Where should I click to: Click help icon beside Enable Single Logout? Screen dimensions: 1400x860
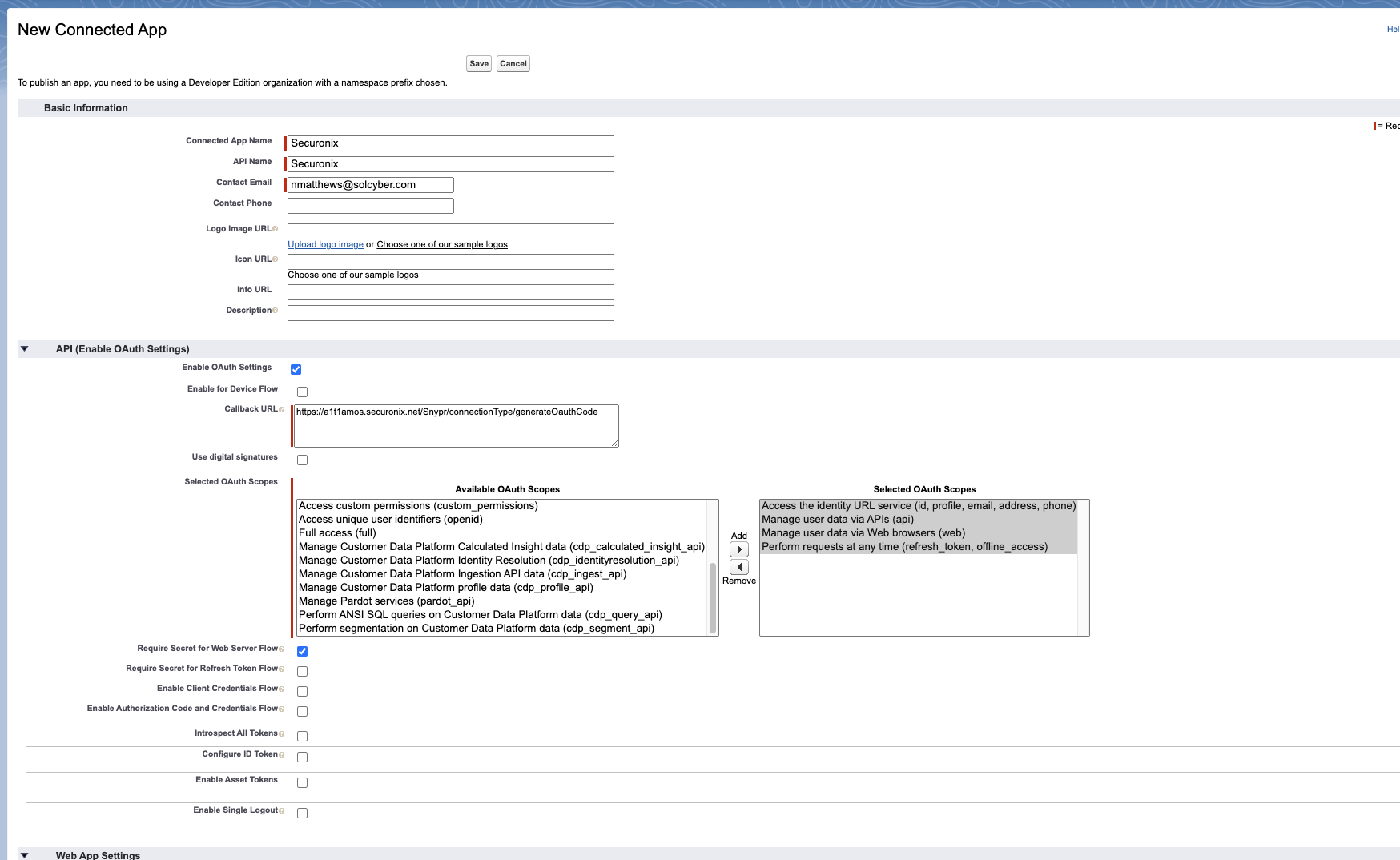pyautogui.click(x=281, y=810)
